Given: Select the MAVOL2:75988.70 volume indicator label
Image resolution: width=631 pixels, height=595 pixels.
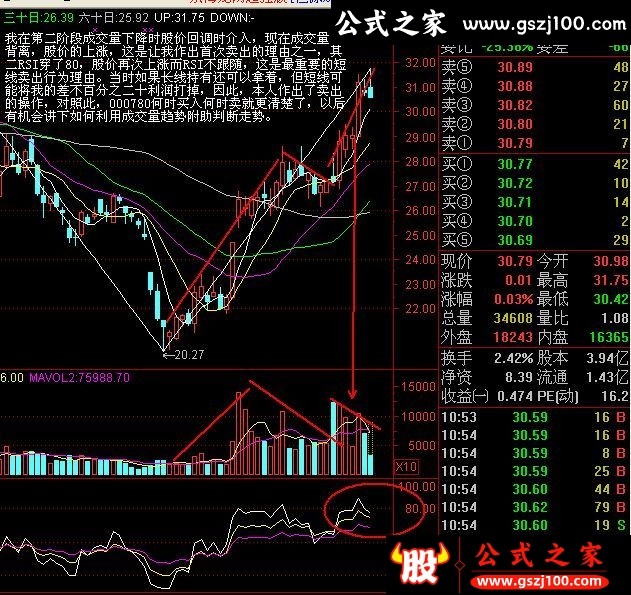Looking at the screenshot, I should tap(80, 377).
